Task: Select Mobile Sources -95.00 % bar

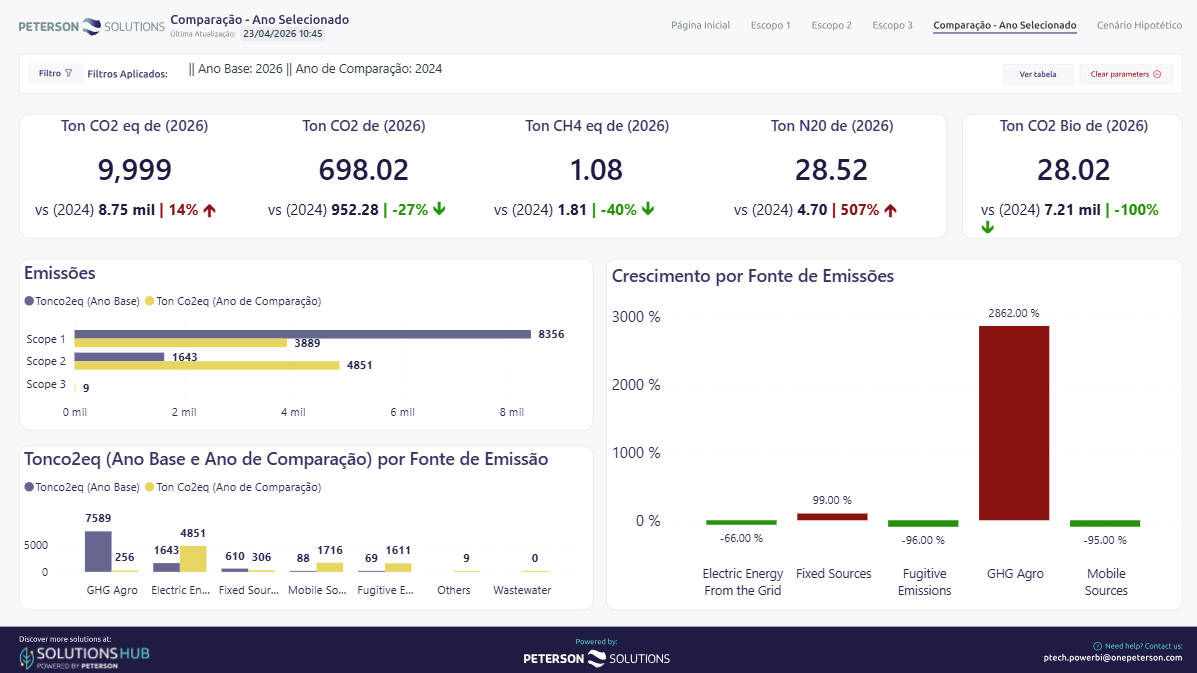Action: tap(1105, 523)
